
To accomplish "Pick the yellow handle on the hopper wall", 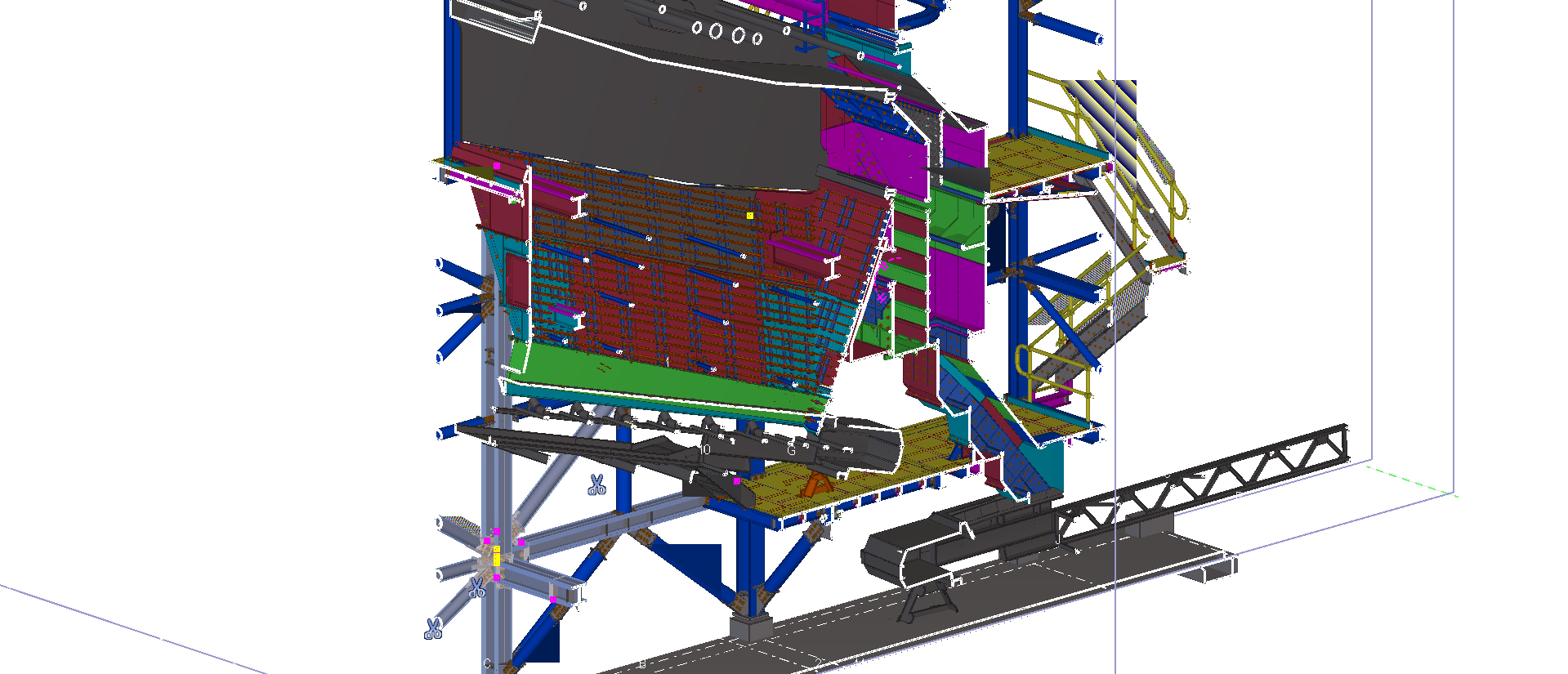I will (750, 216).
